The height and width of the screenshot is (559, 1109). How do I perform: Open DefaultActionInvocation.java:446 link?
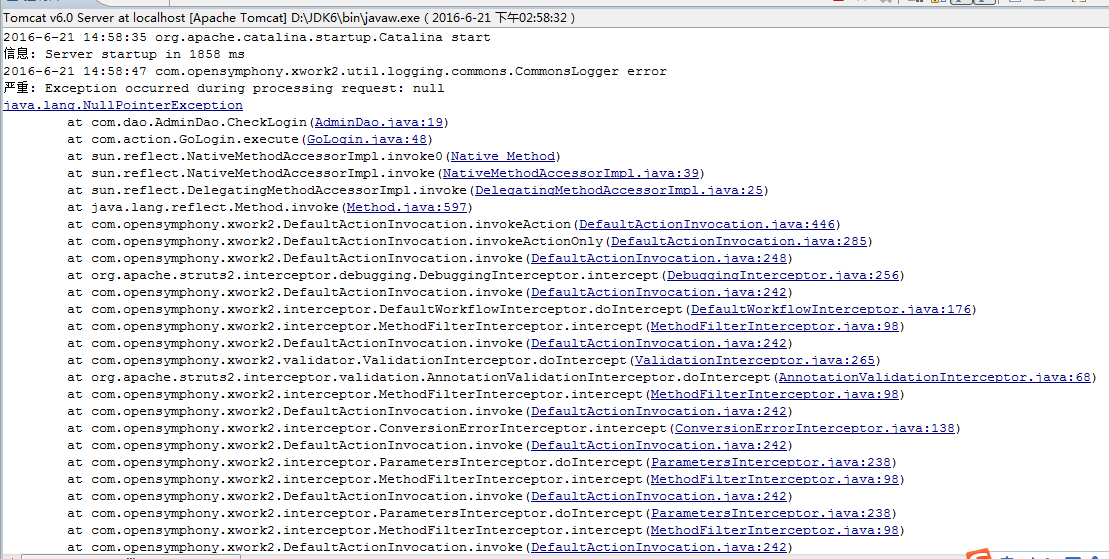(706, 224)
